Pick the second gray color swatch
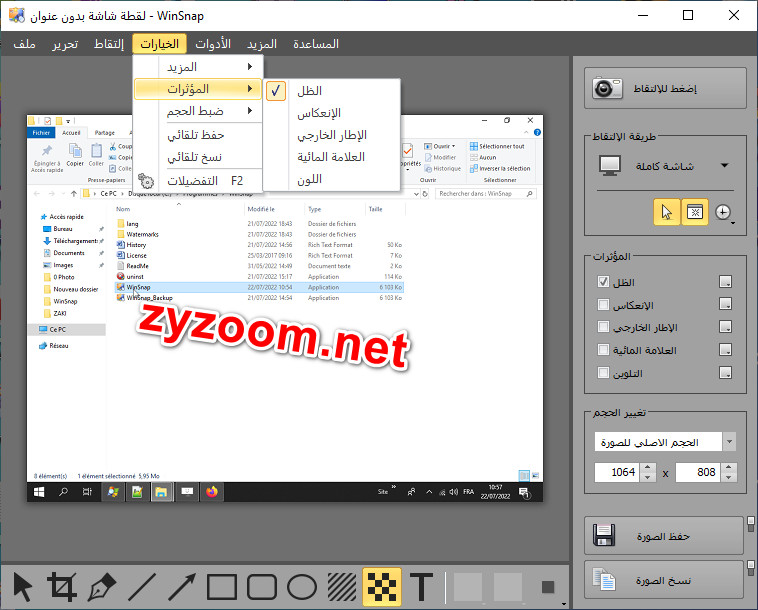 click(x=508, y=587)
